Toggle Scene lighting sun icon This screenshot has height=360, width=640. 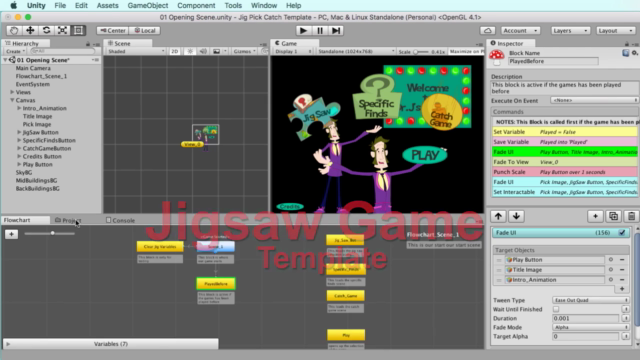pyautogui.click(x=190, y=51)
